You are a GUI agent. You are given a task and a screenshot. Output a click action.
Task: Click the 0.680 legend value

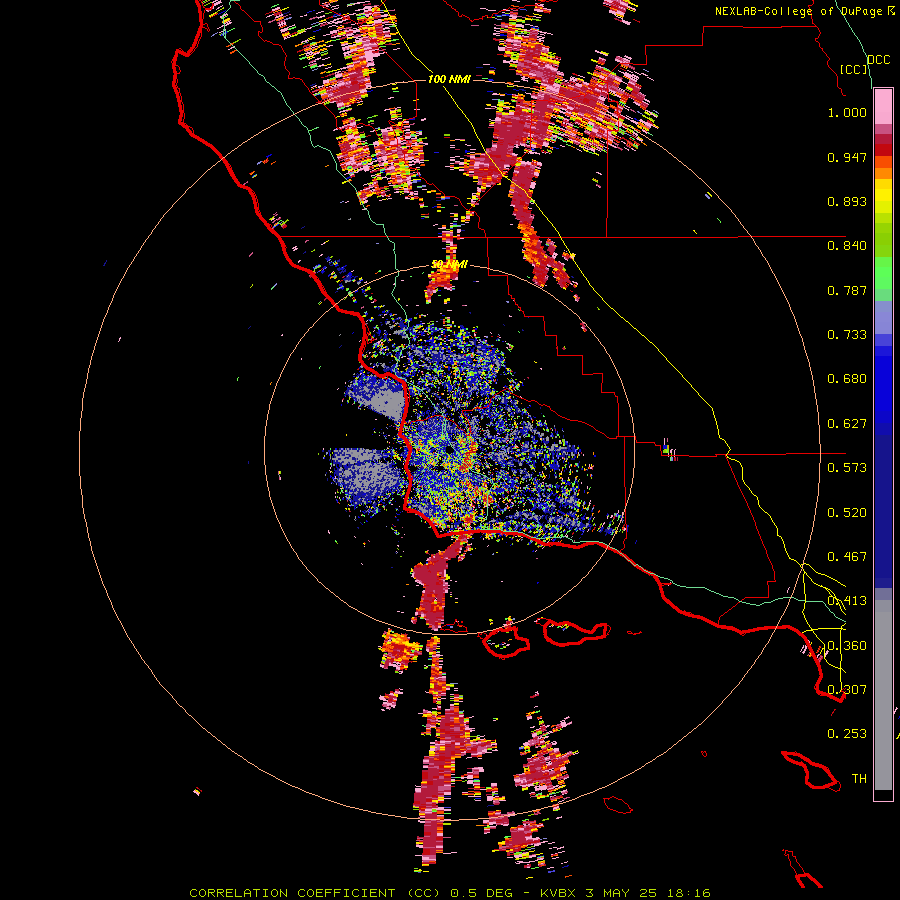[847, 379]
